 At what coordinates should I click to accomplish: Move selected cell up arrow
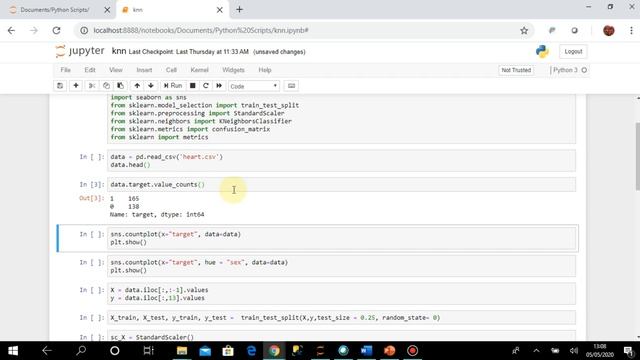click(137, 86)
